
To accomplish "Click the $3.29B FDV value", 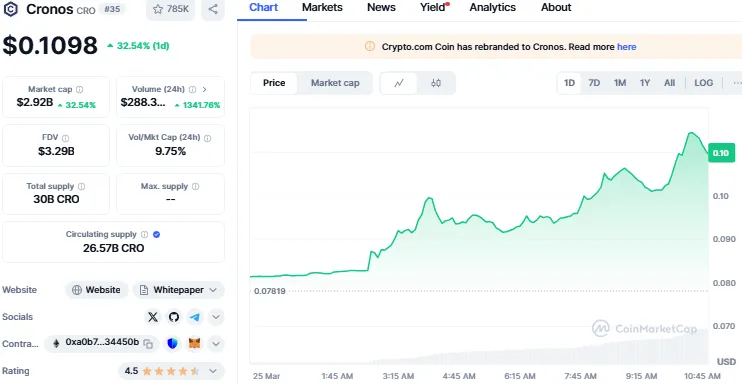I will point(56,152).
